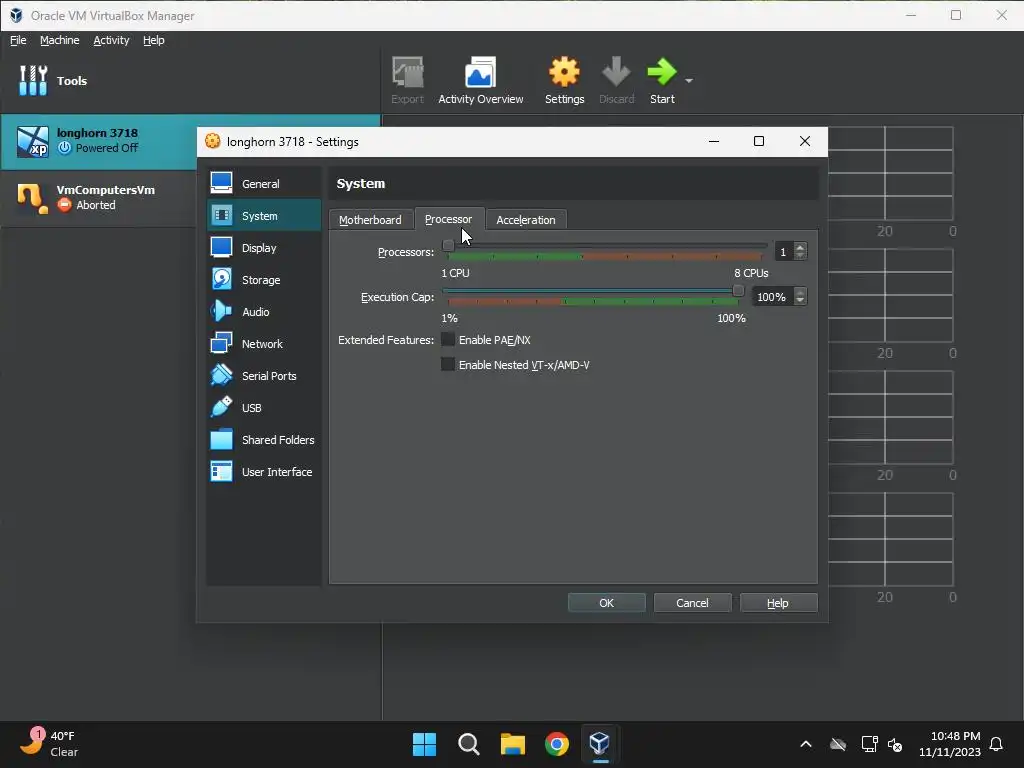This screenshot has height=768, width=1024.
Task: Click Help in the Settings dialog
Action: point(778,603)
